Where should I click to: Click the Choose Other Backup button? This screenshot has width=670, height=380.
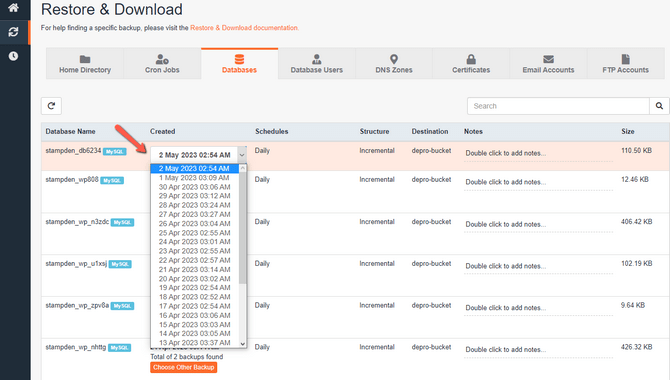click(184, 367)
